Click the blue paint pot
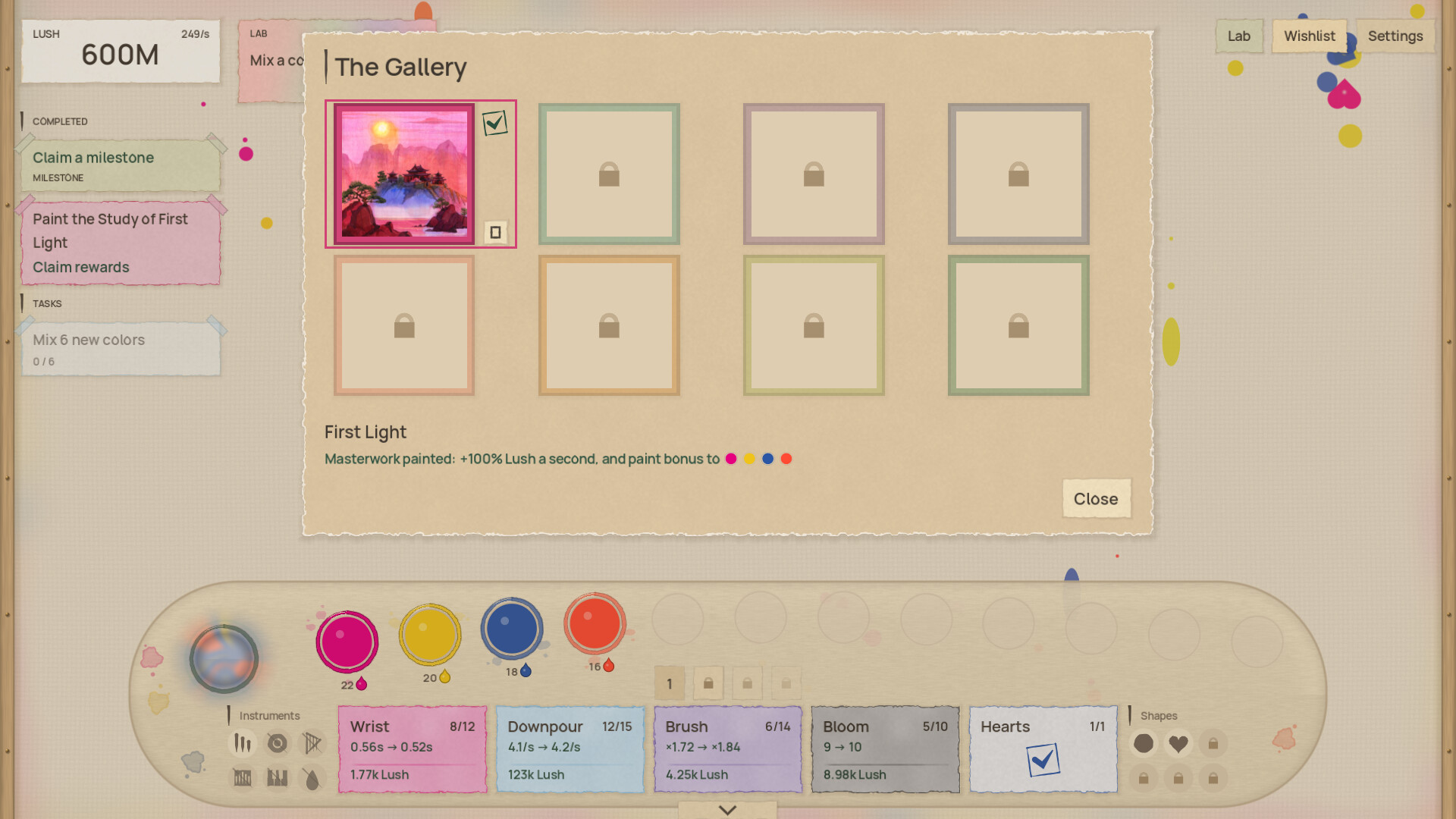 pyautogui.click(x=512, y=628)
